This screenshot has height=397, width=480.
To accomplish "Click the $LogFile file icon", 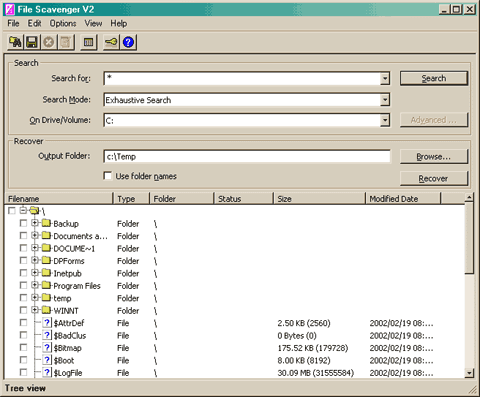I will tap(47, 372).
